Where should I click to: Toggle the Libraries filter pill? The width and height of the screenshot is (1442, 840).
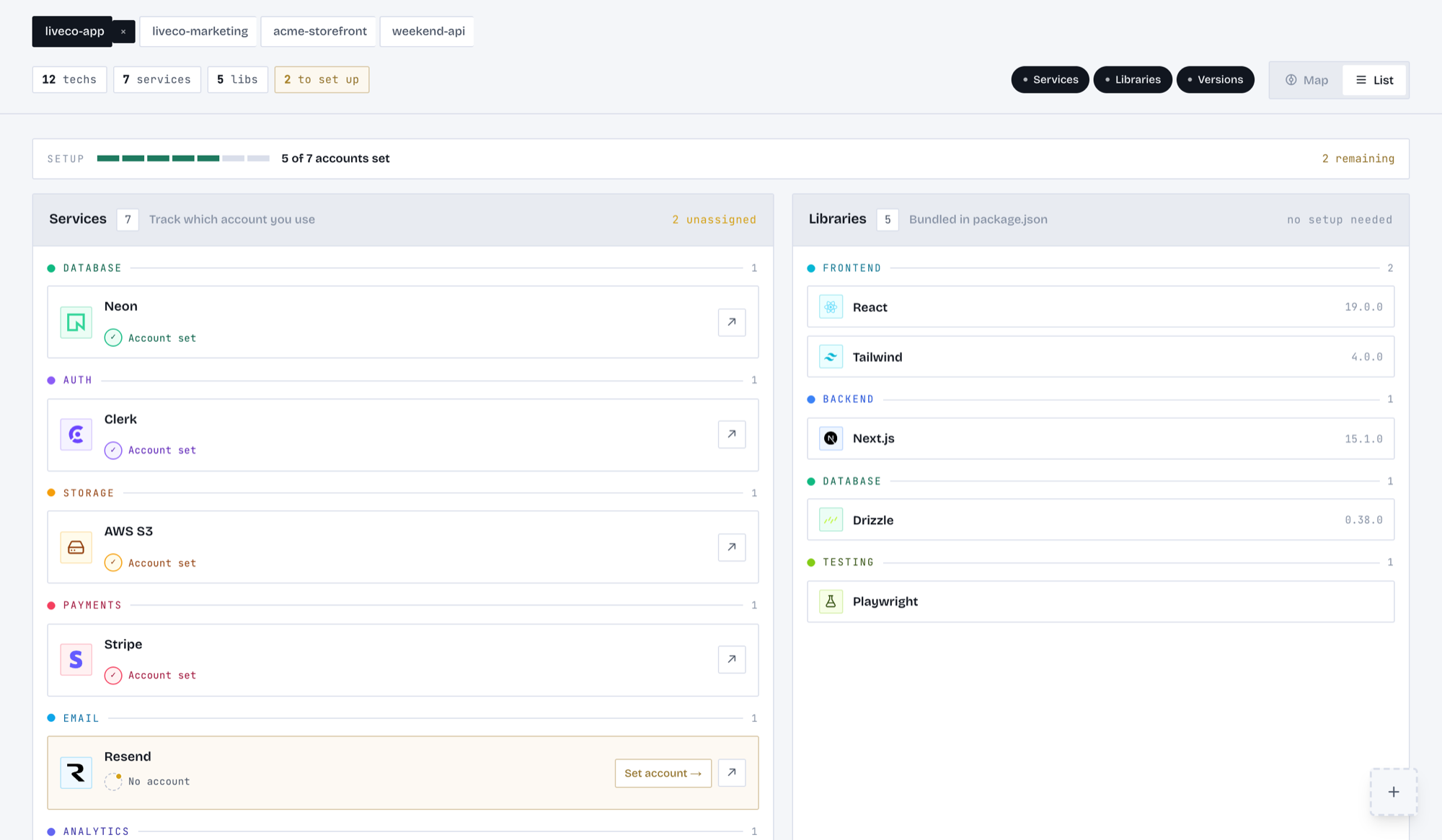pyautogui.click(x=1133, y=79)
